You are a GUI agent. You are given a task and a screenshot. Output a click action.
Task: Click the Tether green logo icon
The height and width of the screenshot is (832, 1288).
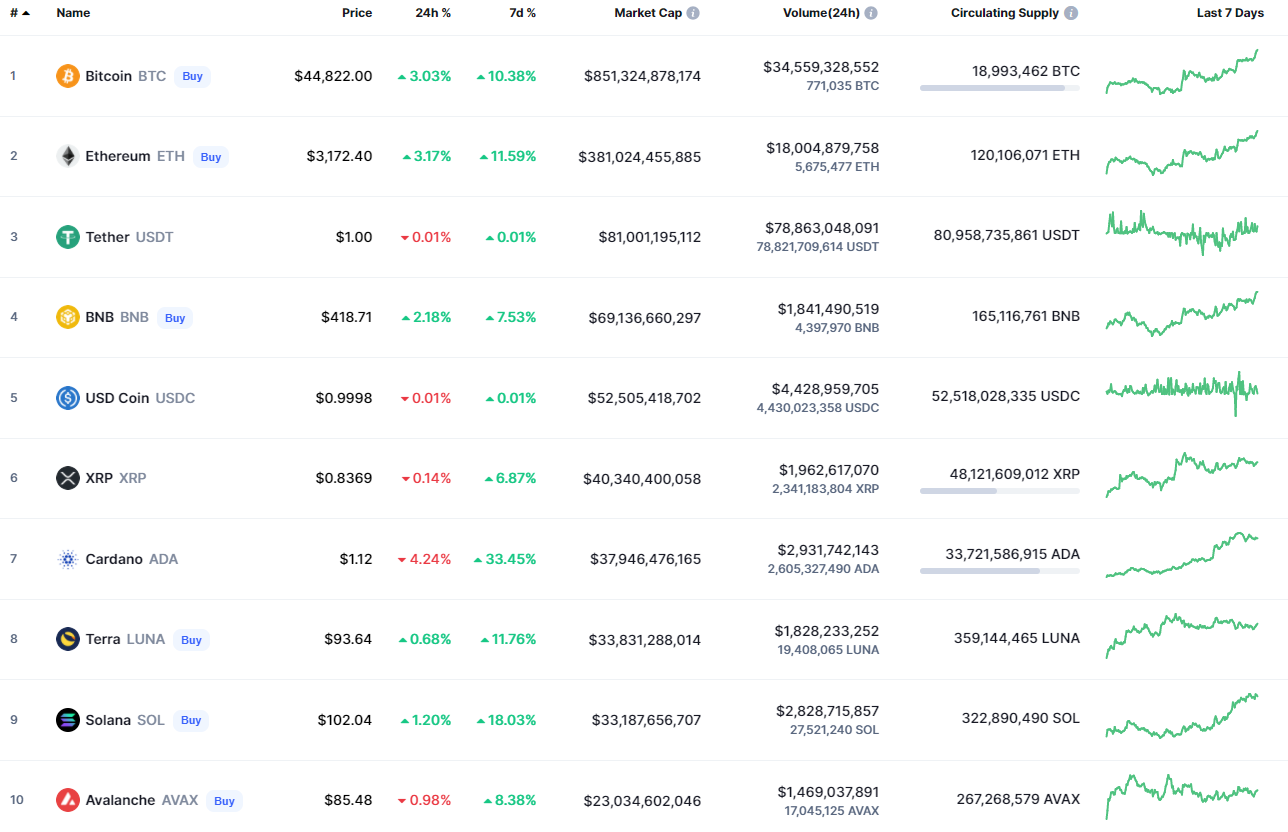click(x=68, y=237)
